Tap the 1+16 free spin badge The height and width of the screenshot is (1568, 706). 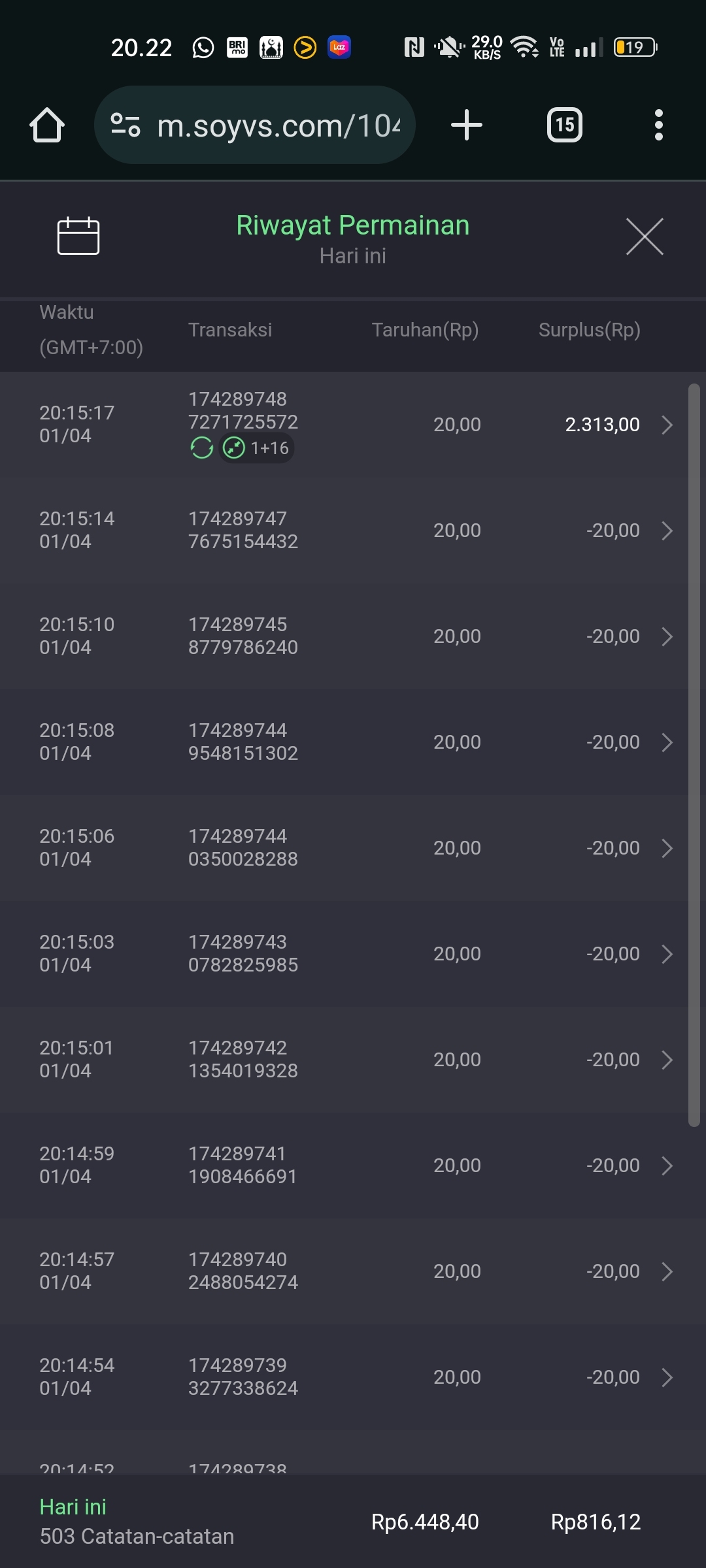[257, 448]
